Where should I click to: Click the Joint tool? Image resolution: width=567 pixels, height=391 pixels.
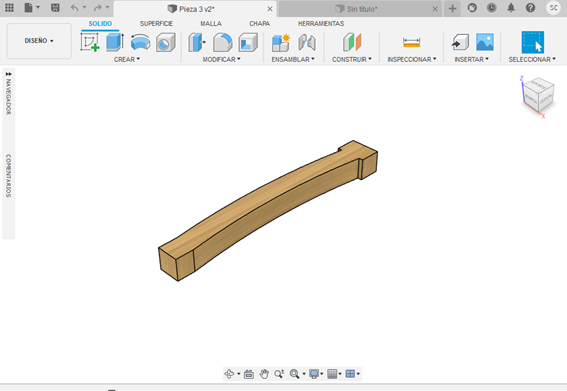[x=307, y=43]
